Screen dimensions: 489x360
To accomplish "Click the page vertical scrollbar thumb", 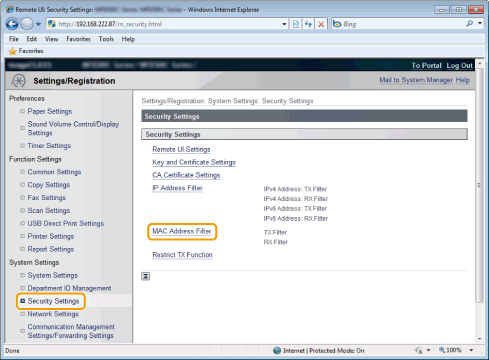I will 479,185.
